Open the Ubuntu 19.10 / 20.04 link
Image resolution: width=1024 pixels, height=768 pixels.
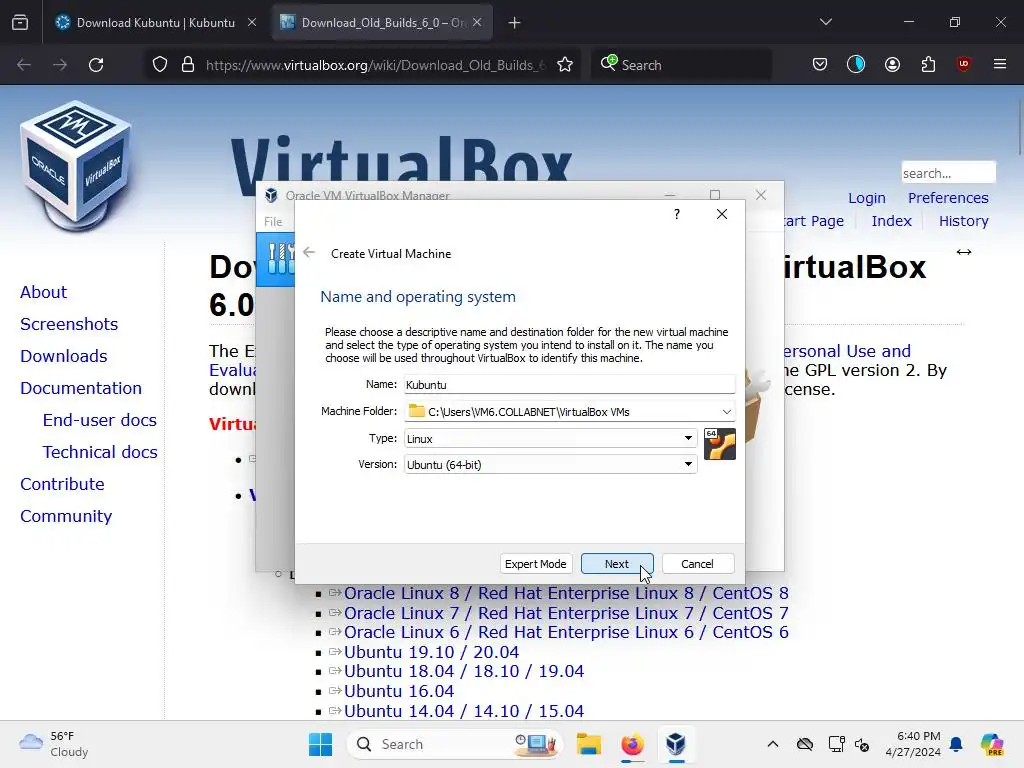point(432,652)
